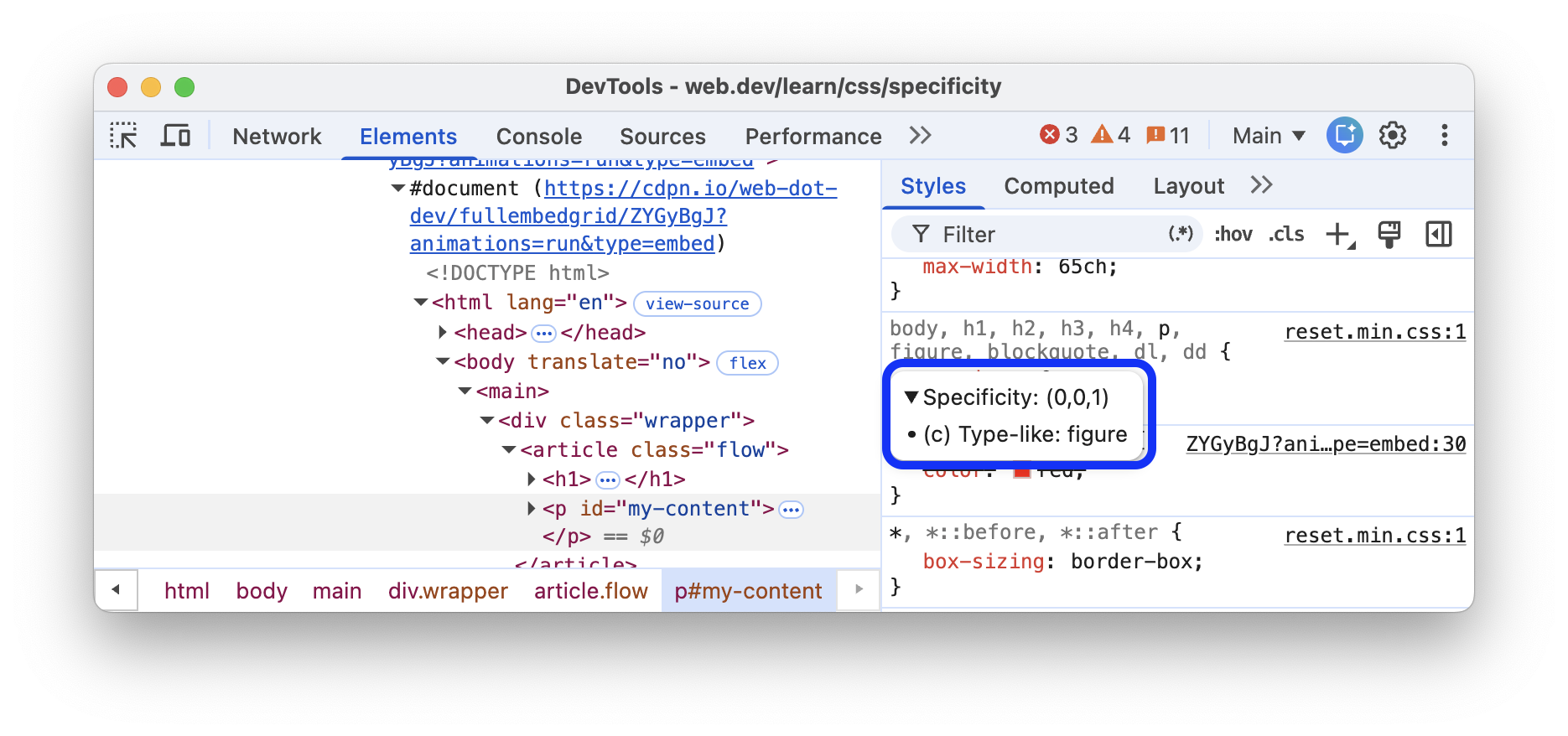Select p#my-content in the breadcrumb

click(748, 591)
